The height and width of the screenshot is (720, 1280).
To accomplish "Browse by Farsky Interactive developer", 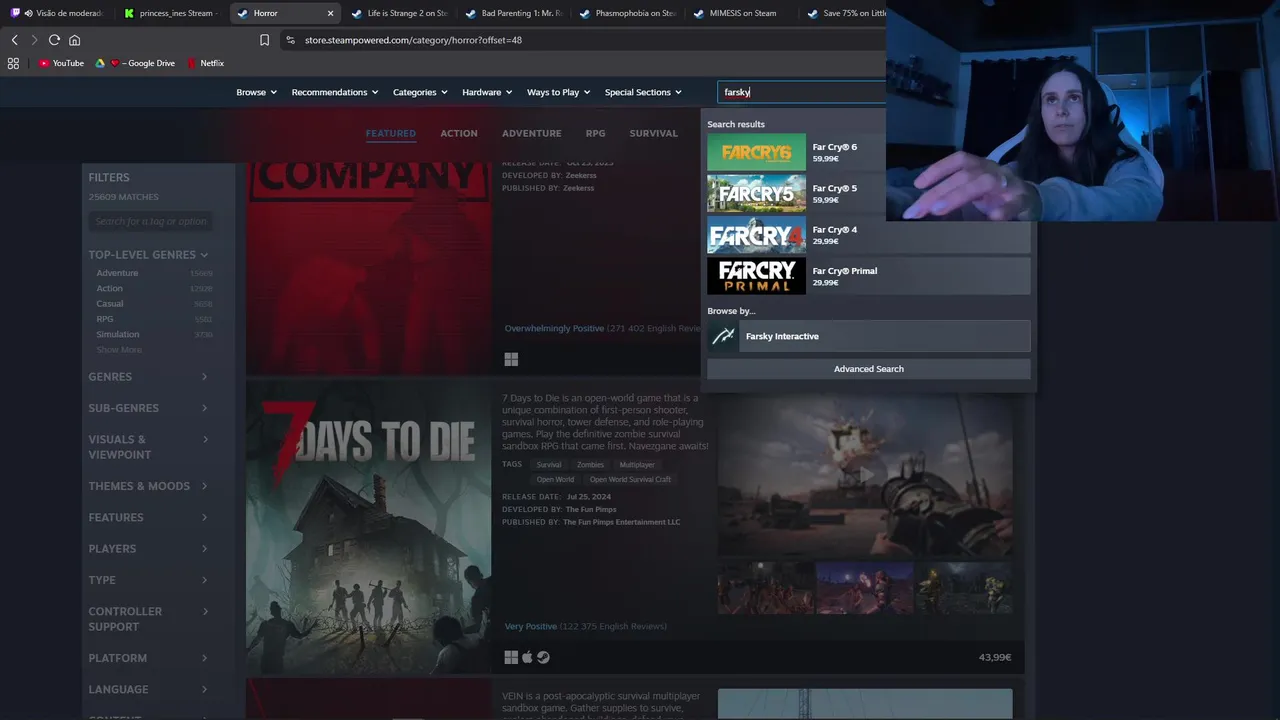I will coord(868,336).
